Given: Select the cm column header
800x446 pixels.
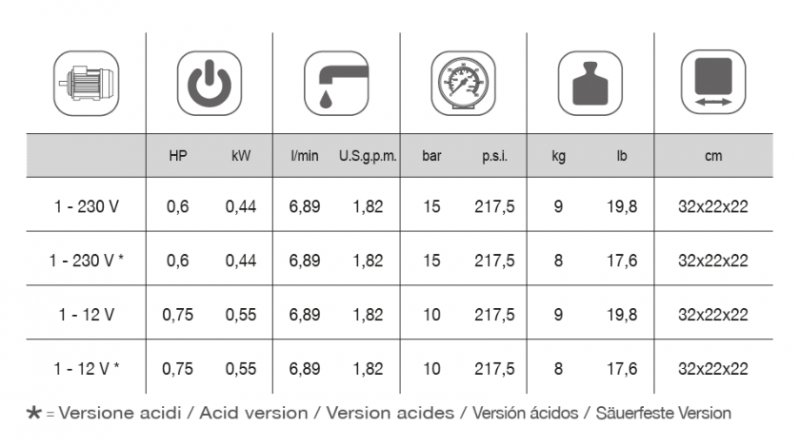Looking at the screenshot, I should pyautogui.click(x=713, y=156).
